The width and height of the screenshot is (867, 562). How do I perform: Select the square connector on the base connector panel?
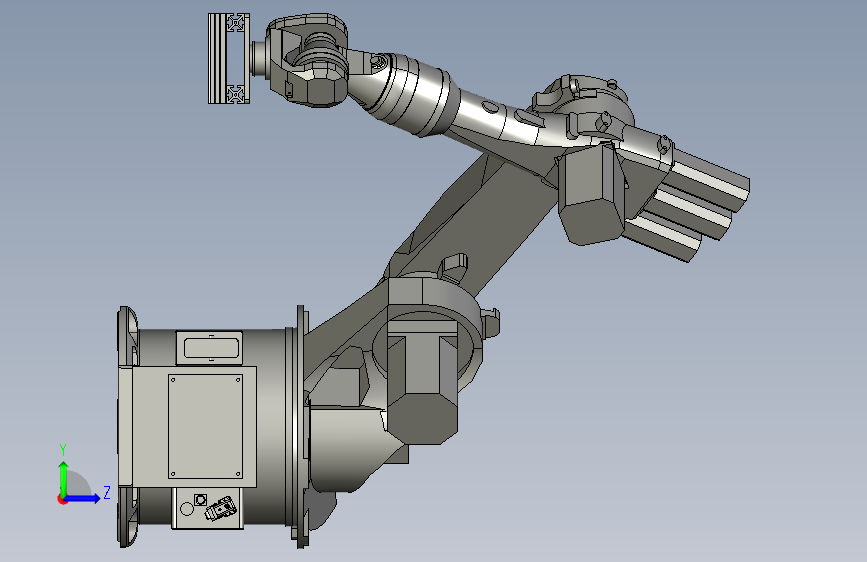[200, 499]
